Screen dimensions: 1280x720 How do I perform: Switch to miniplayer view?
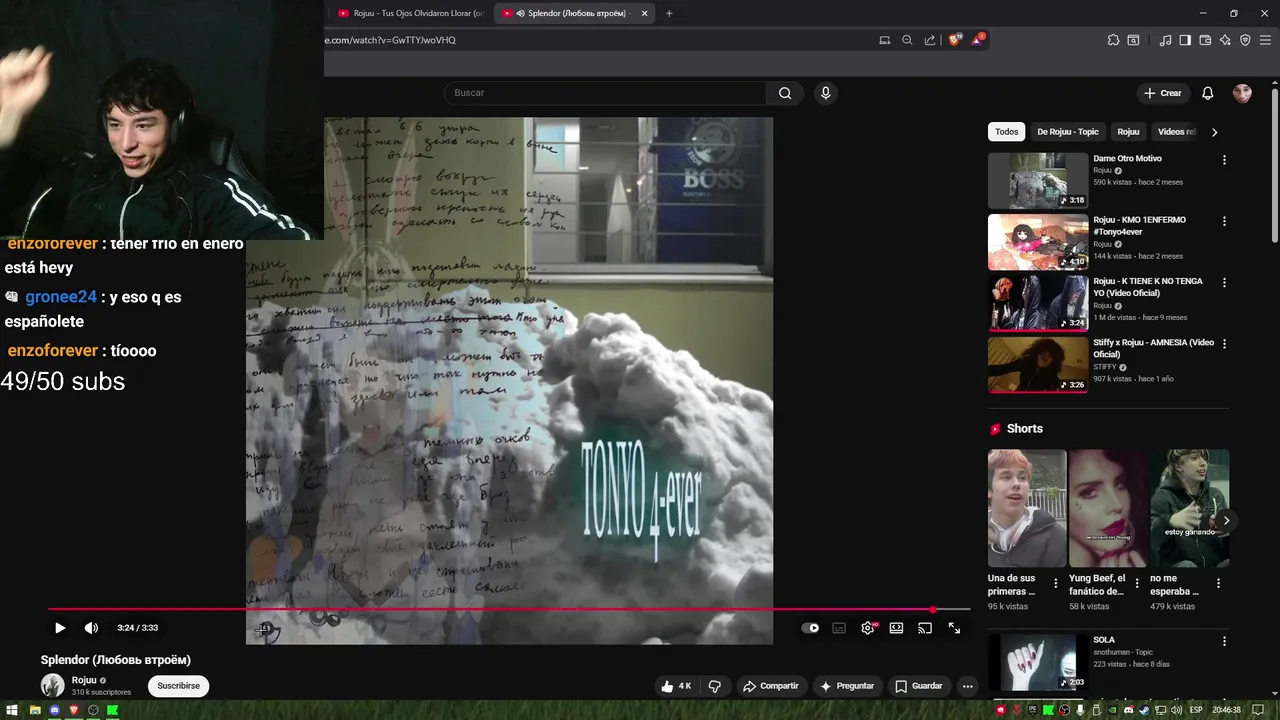pyautogui.click(x=897, y=628)
